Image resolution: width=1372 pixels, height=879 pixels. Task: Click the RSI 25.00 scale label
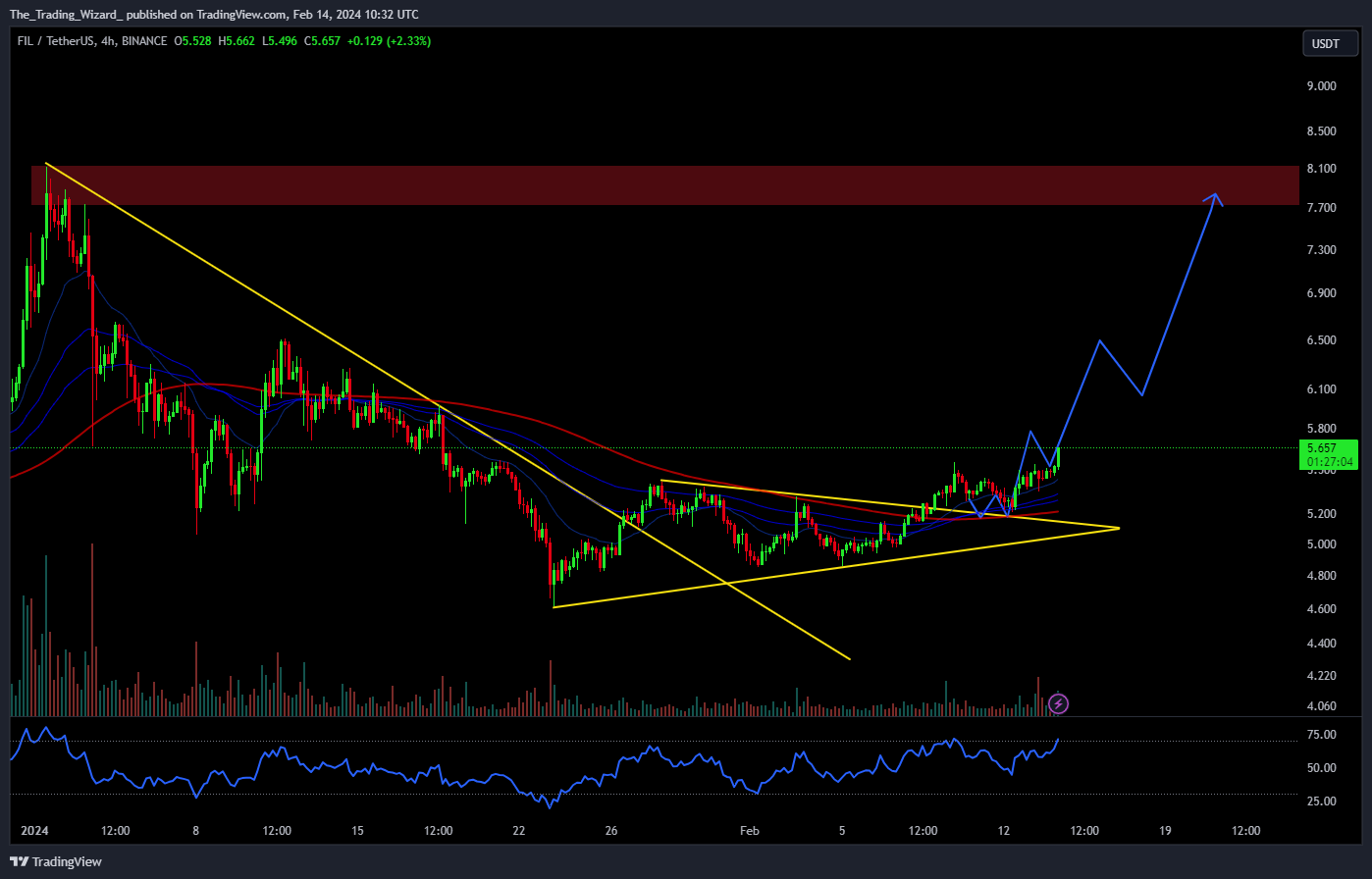pos(1322,802)
